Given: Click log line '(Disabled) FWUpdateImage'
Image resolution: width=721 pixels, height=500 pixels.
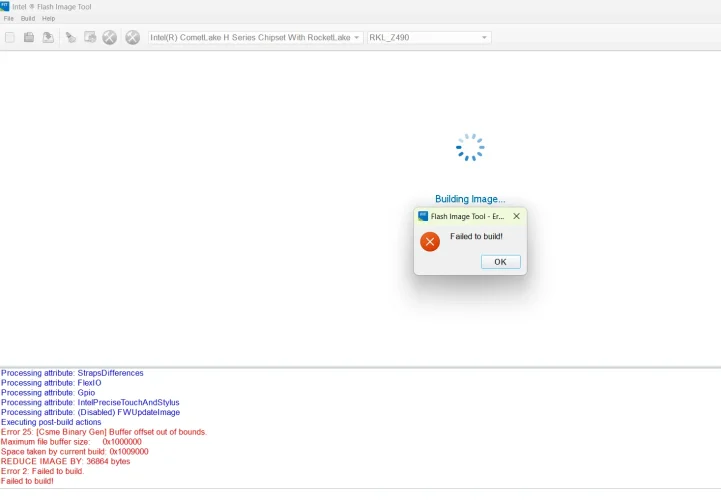Looking at the screenshot, I should point(91,412).
